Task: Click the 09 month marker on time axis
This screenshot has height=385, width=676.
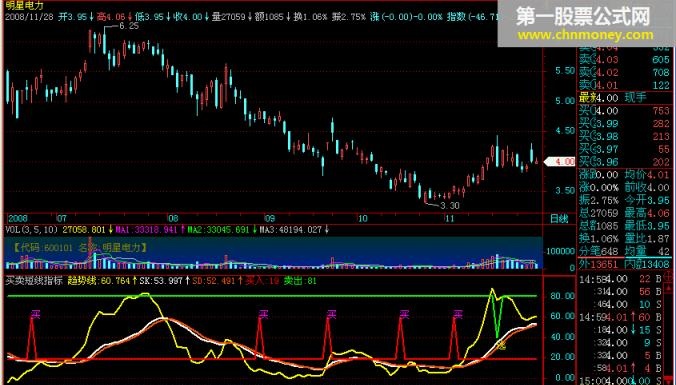Action: click(270, 219)
